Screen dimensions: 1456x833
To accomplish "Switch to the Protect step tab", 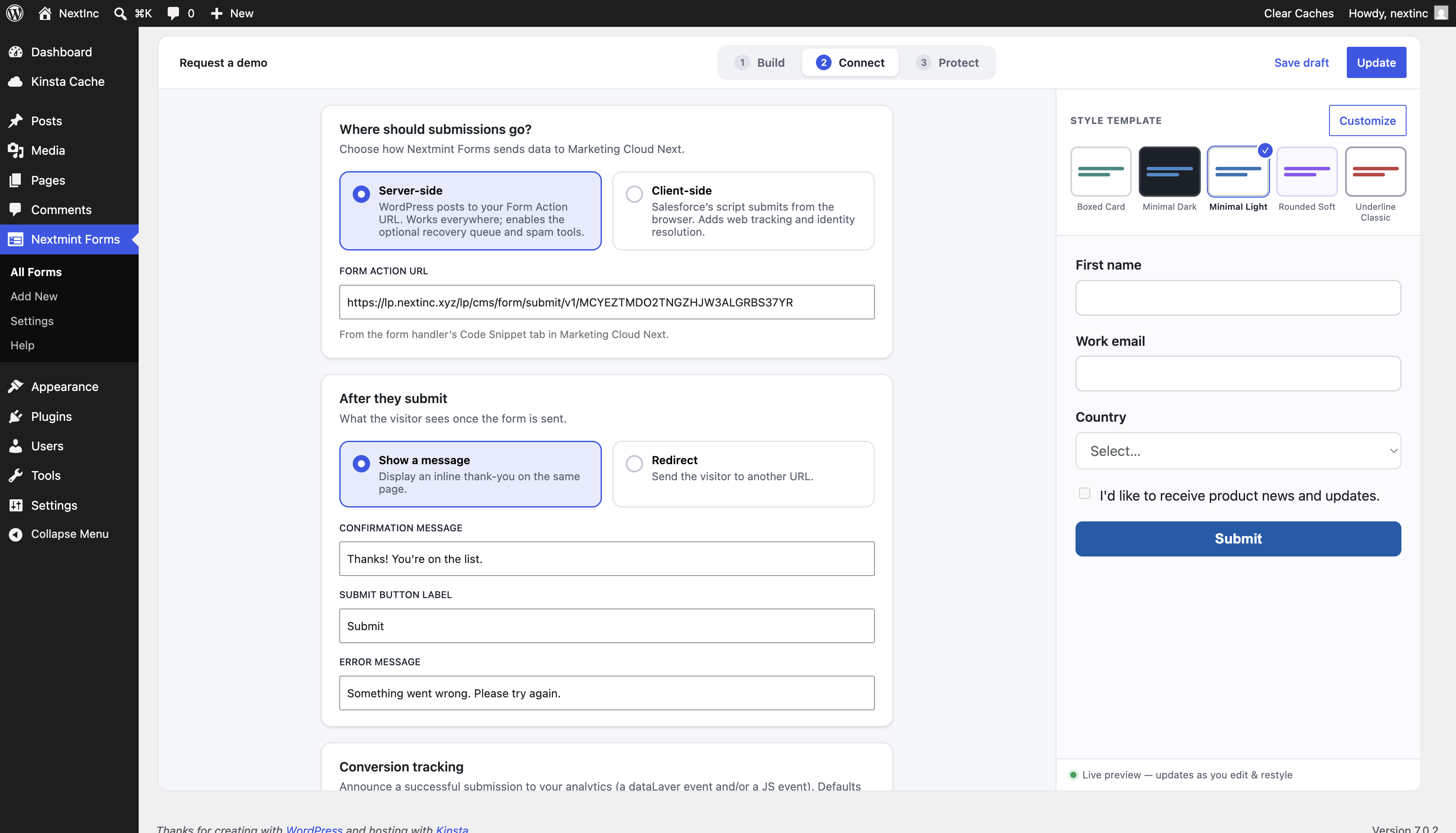I will [947, 62].
